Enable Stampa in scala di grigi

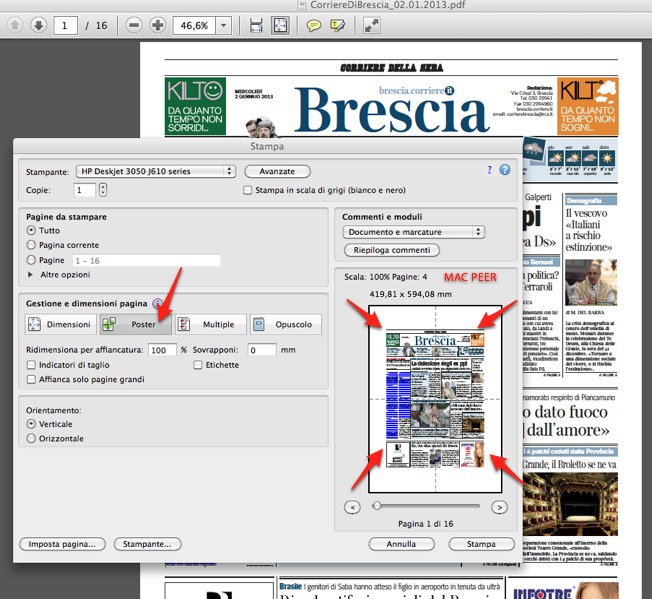point(247,190)
